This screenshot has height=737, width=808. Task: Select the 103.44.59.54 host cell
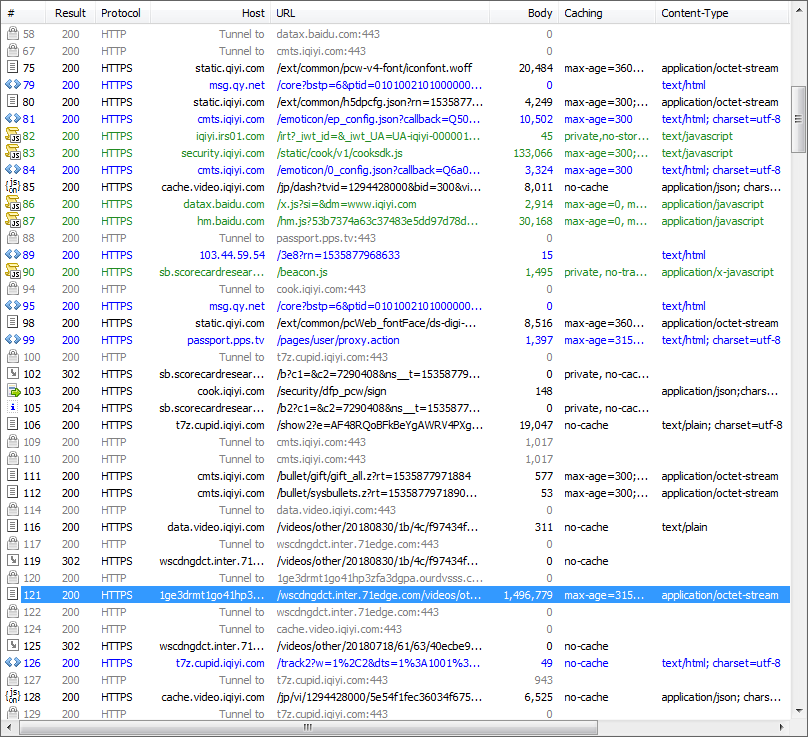[232, 255]
